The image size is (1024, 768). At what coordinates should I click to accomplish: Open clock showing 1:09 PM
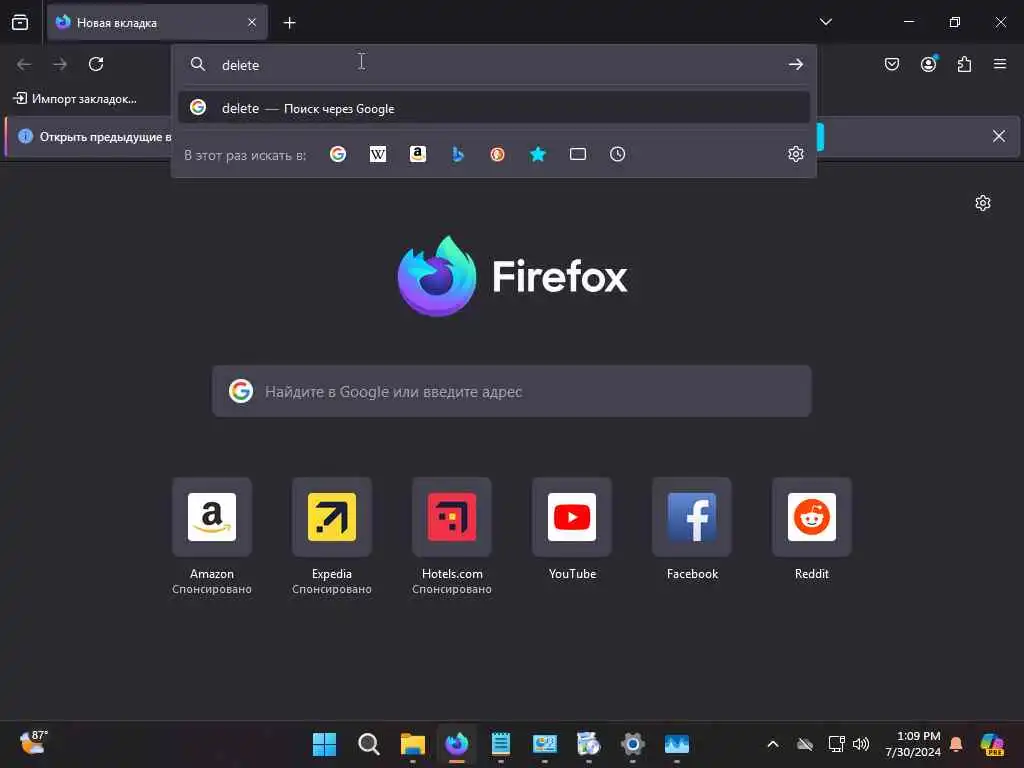(x=912, y=744)
